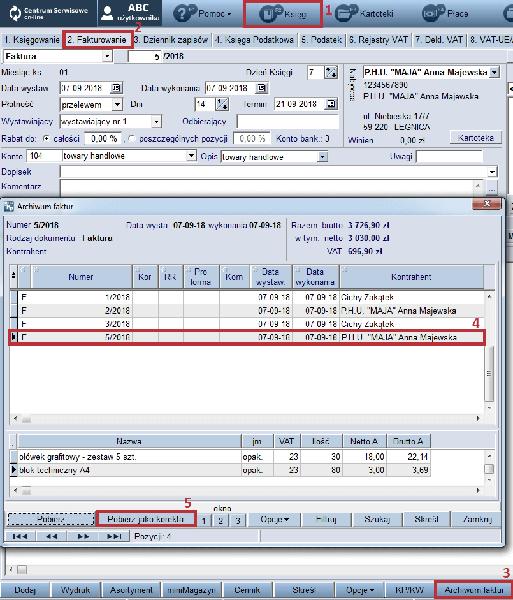513x600 pixels.
Task: Select Rabat poszczególnych pozycji radio button
Action: click(132, 139)
